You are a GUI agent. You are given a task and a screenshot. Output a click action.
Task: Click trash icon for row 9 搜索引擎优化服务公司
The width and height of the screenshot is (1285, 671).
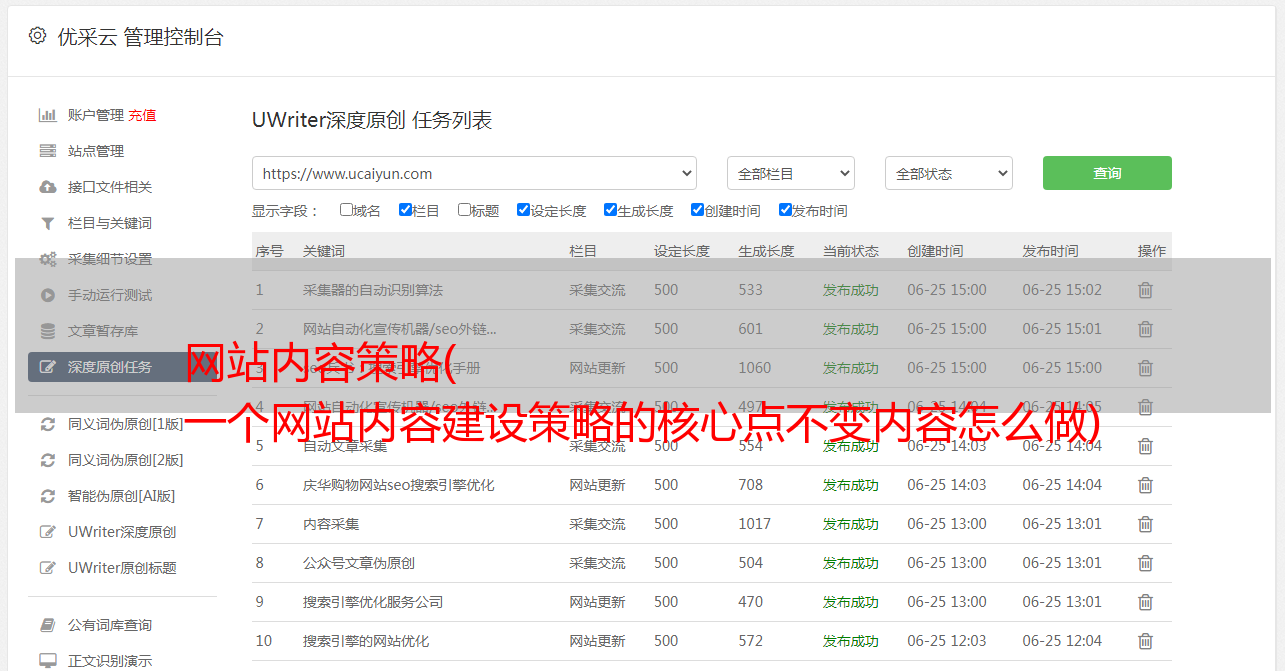pos(1145,602)
